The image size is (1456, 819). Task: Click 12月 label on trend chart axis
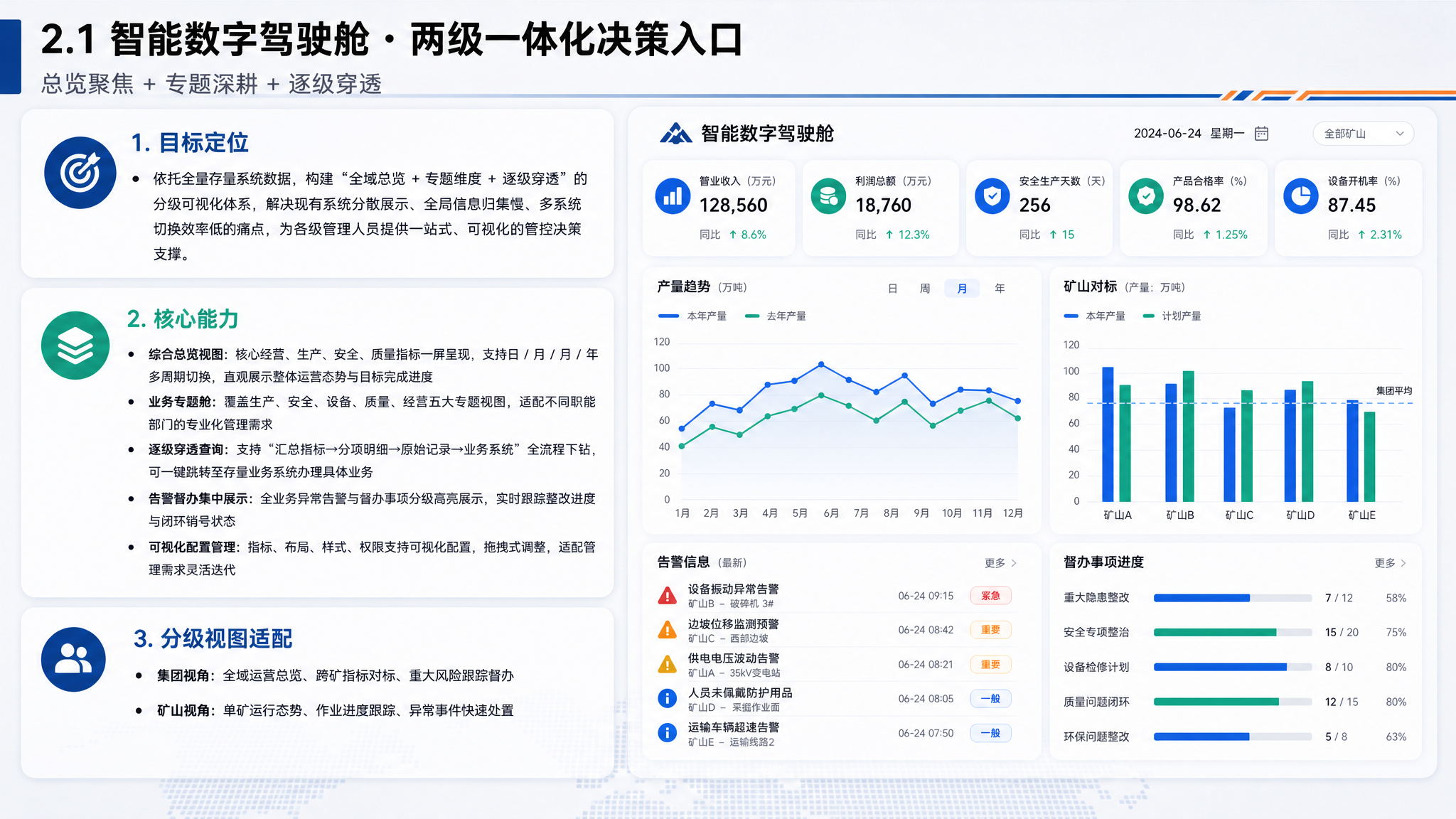pyautogui.click(x=1012, y=513)
